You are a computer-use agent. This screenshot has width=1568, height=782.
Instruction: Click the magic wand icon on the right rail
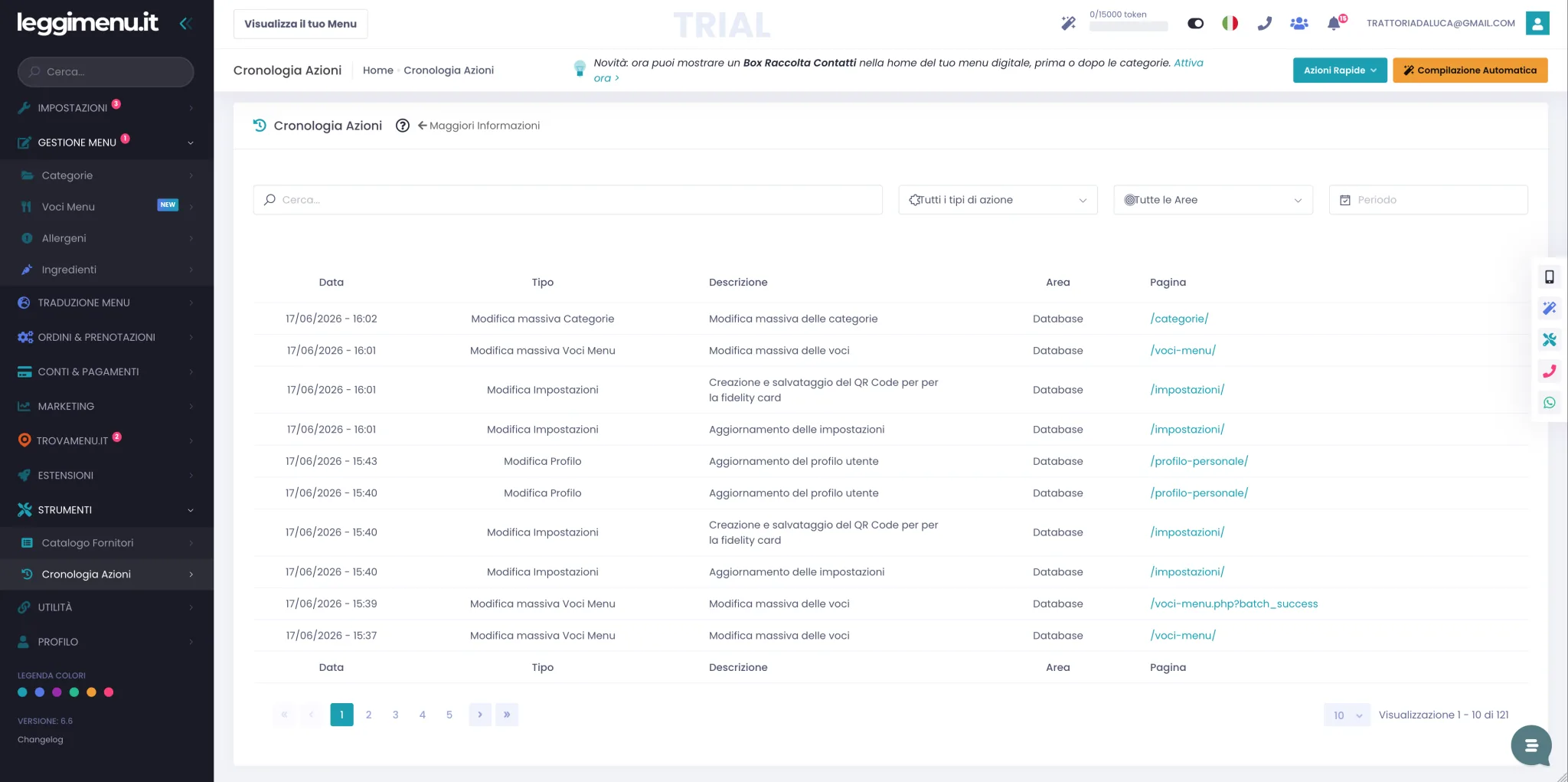pos(1549,308)
